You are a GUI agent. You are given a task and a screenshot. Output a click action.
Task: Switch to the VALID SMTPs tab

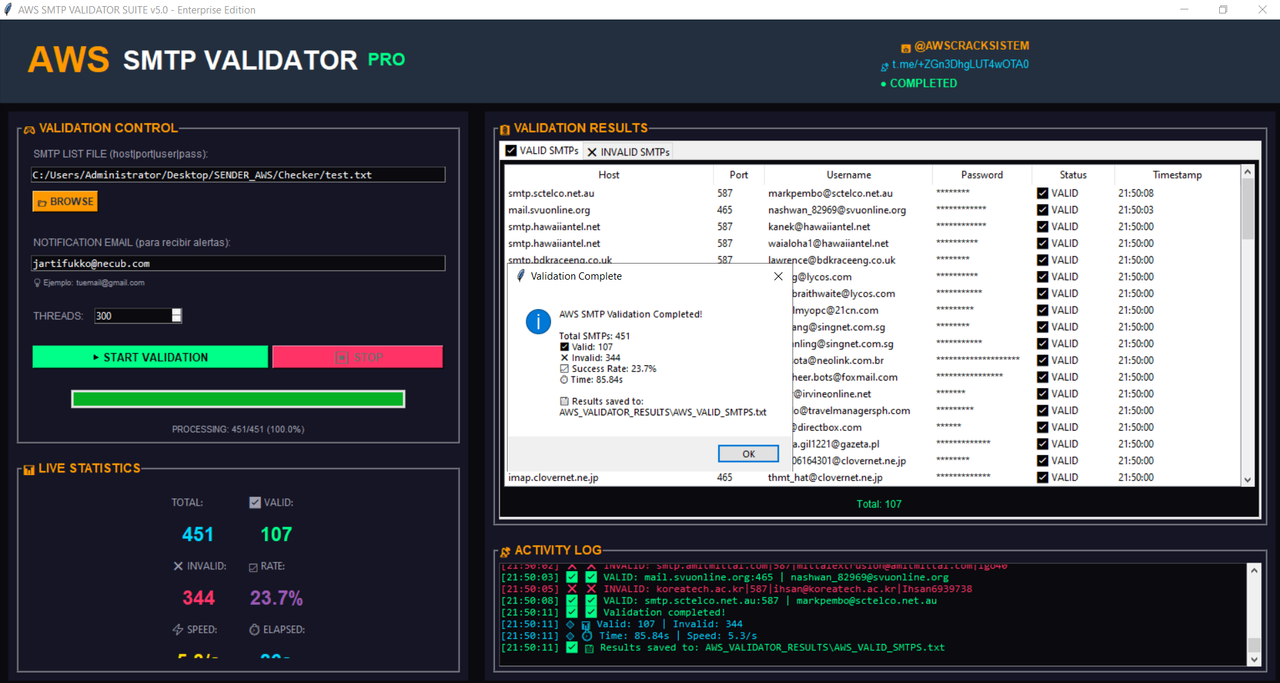[541, 151]
